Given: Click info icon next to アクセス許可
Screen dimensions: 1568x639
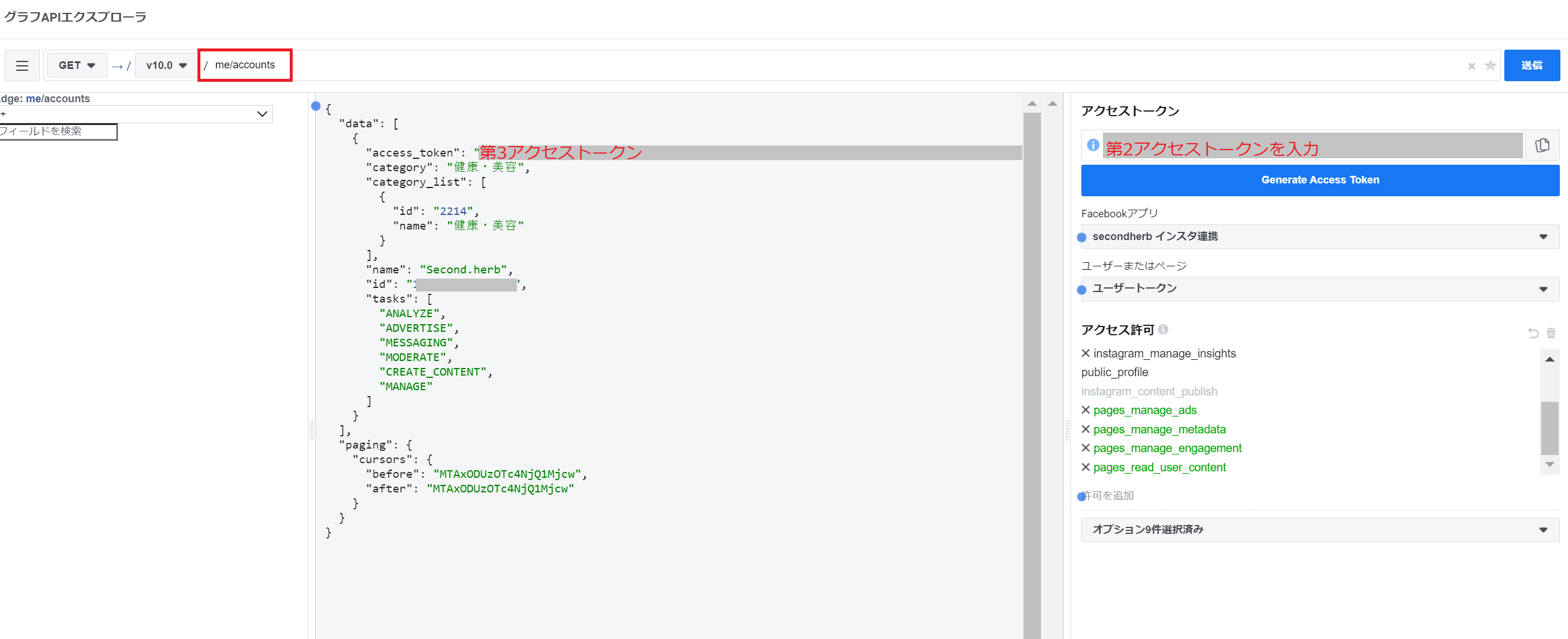Looking at the screenshot, I should (1163, 329).
